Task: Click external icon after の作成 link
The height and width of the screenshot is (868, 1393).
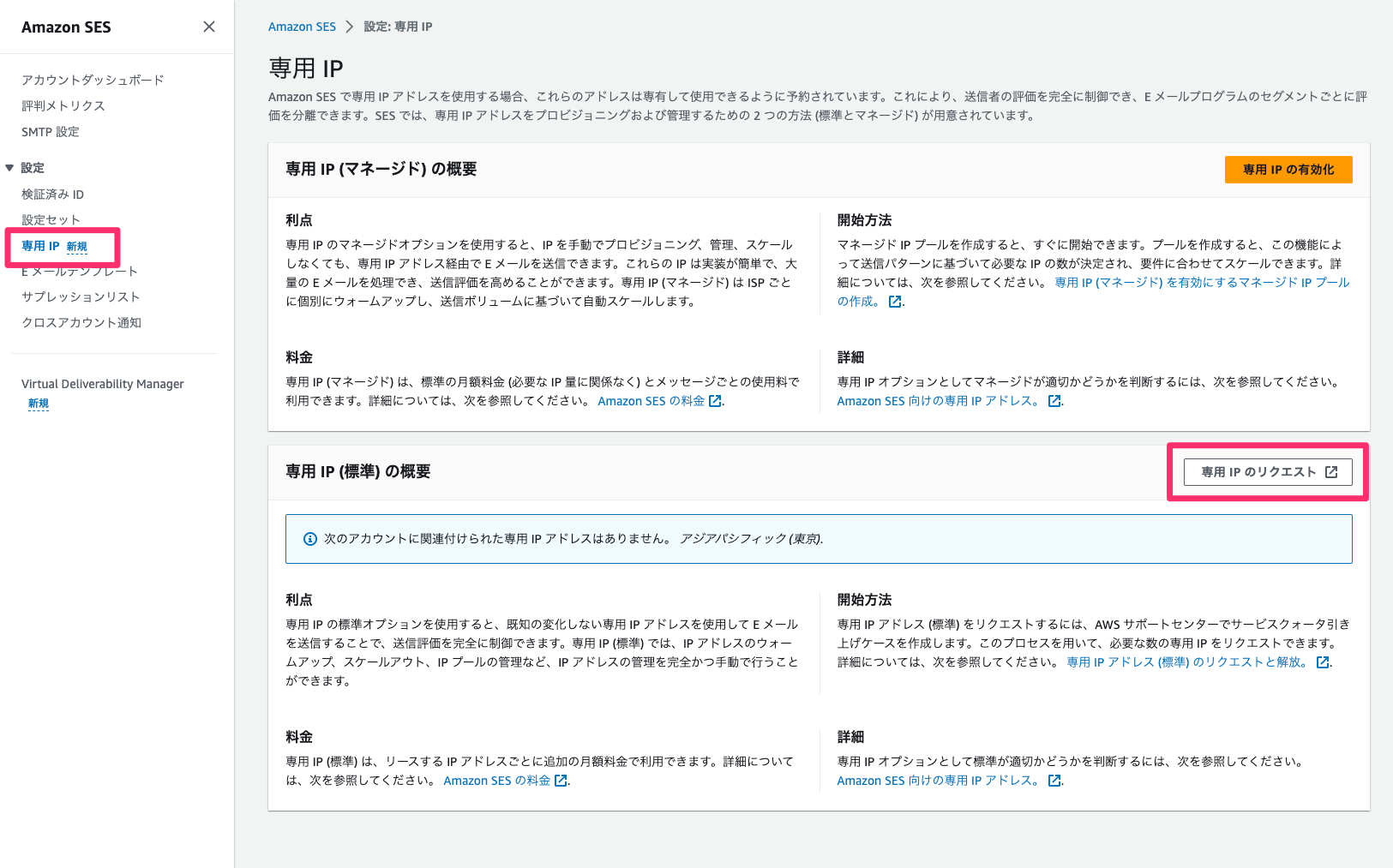Action: pos(895,302)
